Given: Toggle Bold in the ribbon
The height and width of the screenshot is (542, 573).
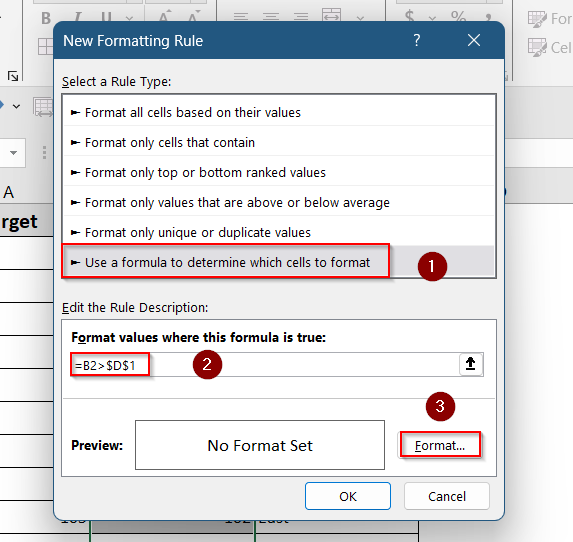Looking at the screenshot, I should pos(46,18).
